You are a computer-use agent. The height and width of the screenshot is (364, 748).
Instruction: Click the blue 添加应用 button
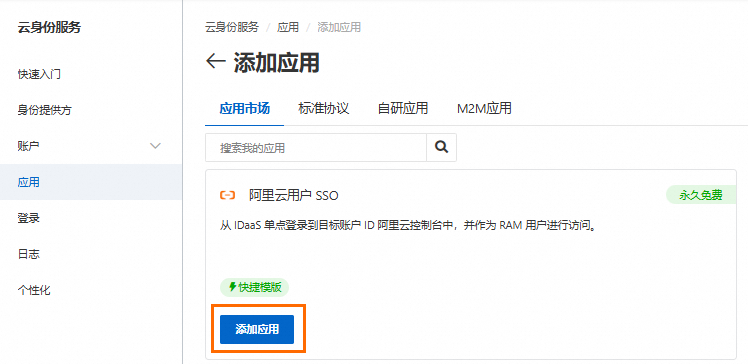click(257, 329)
